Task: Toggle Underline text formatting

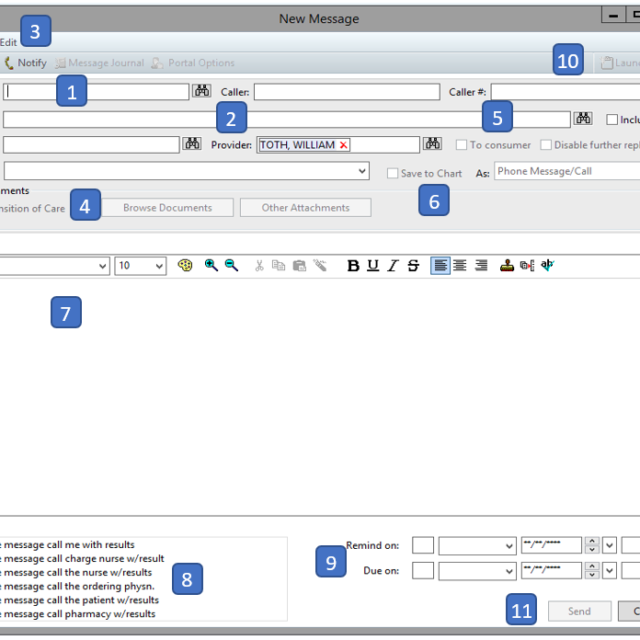Action: coord(373,266)
